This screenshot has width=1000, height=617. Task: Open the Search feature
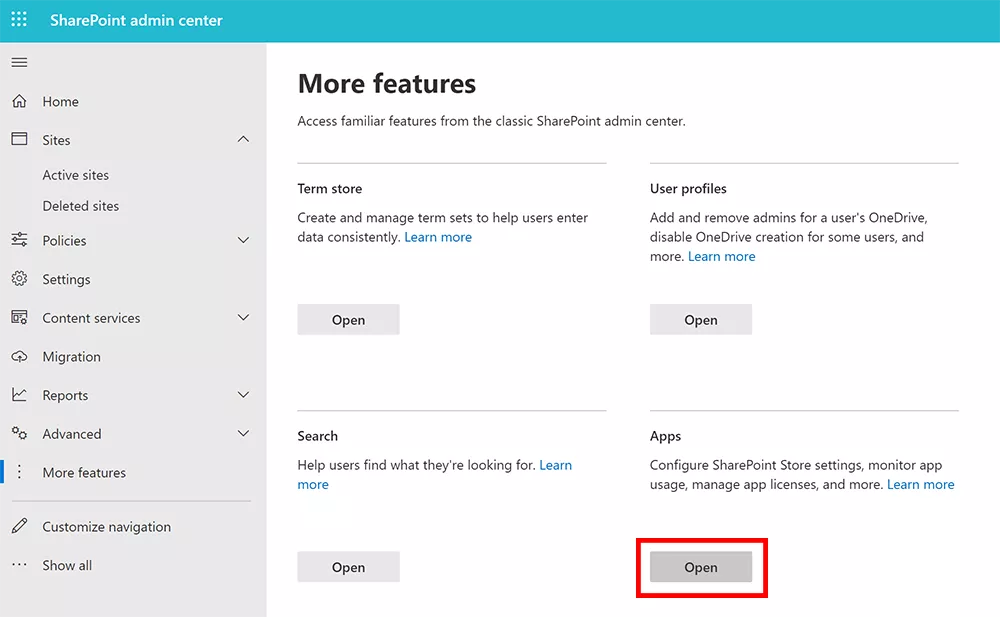(x=348, y=567)
